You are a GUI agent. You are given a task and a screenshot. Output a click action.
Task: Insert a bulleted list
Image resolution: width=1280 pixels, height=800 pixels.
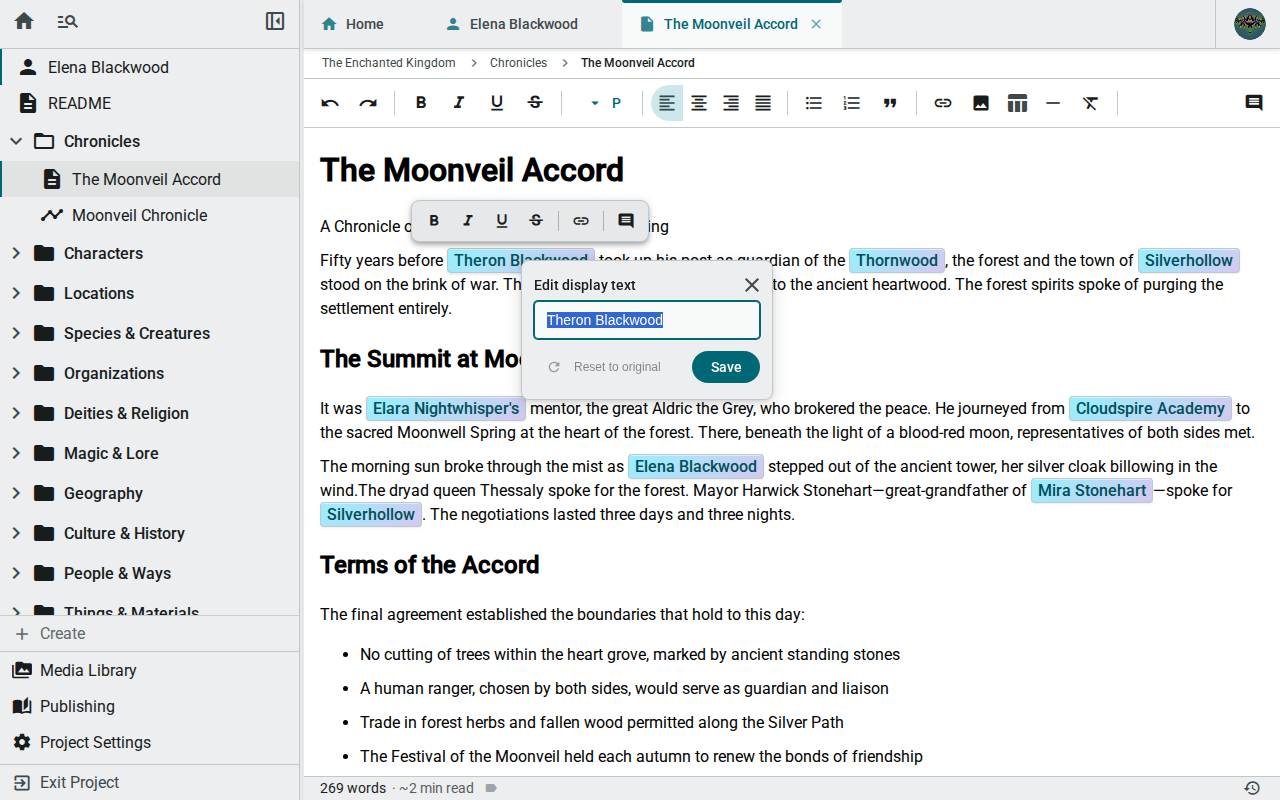click(814, 103)
